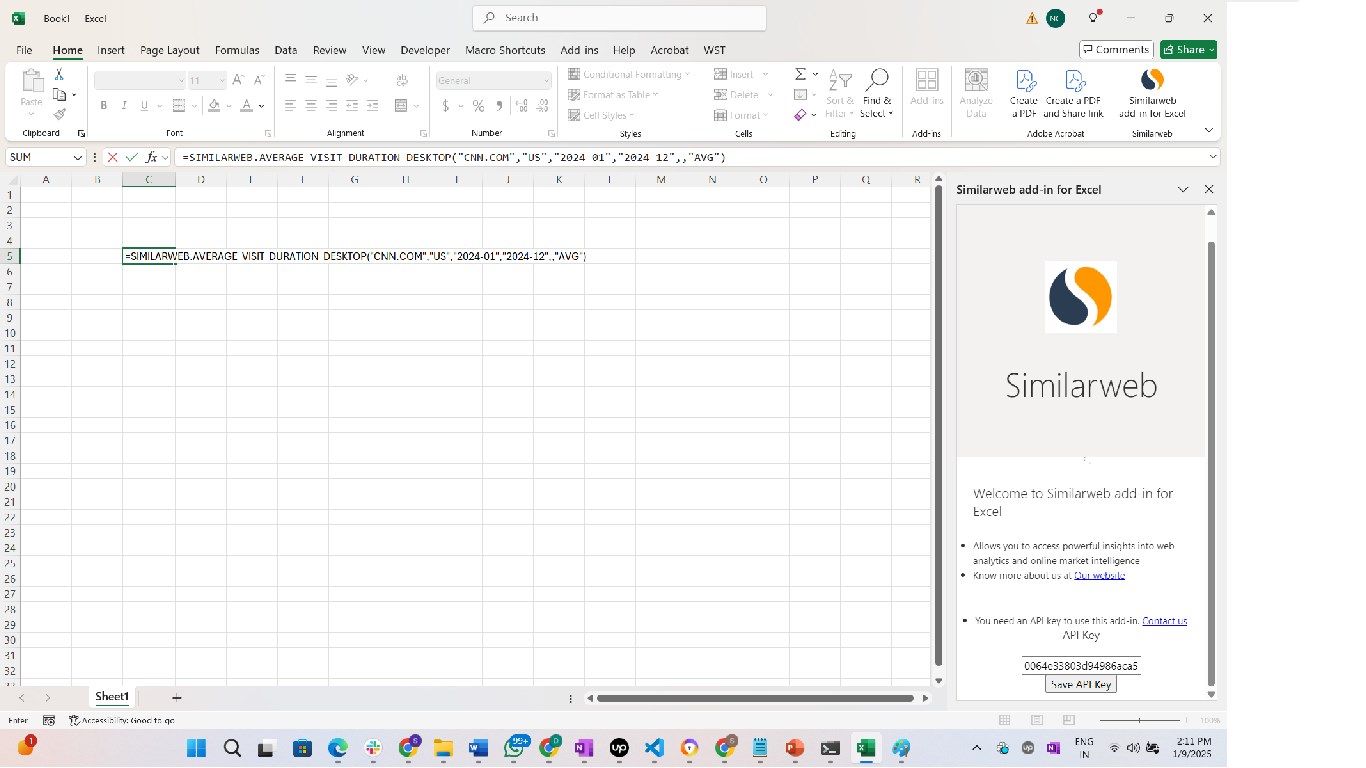The width and height of the screenshot is (1366, 768).
Task: Toggle Wrap Text
Action: pos(402,80)
